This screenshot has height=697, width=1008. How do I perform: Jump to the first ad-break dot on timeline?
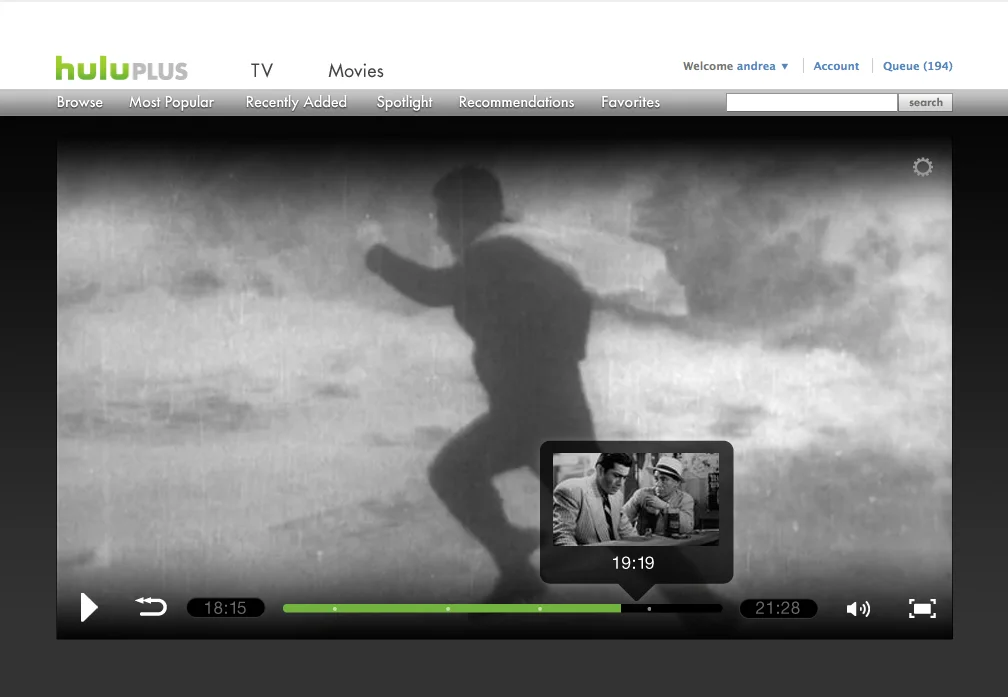(334, 608)
